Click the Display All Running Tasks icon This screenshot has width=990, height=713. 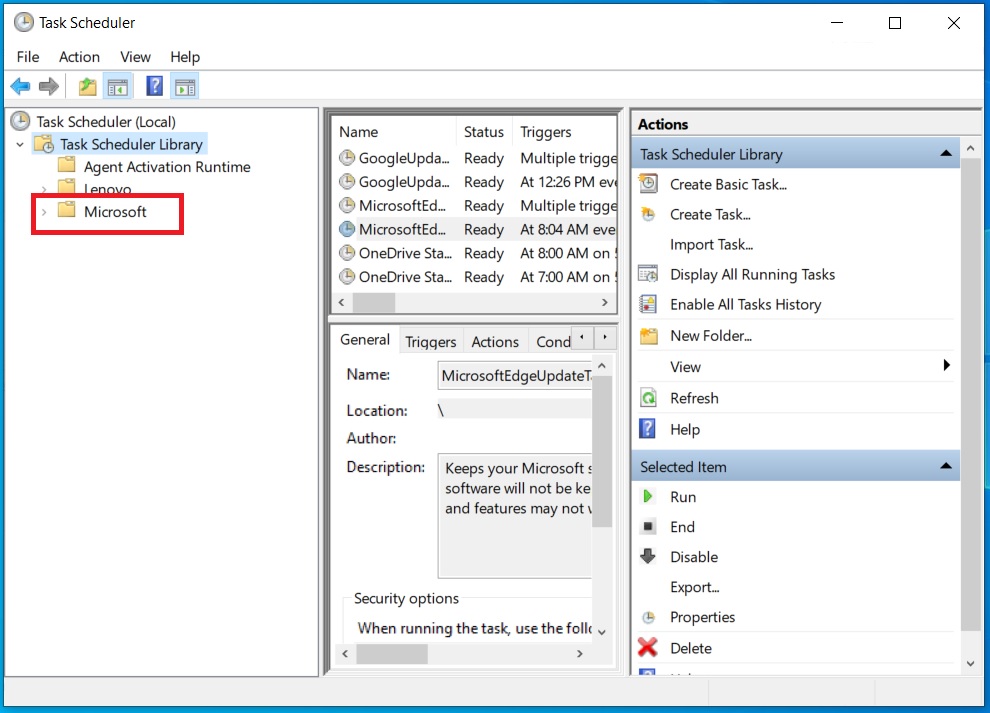(648, 274)
